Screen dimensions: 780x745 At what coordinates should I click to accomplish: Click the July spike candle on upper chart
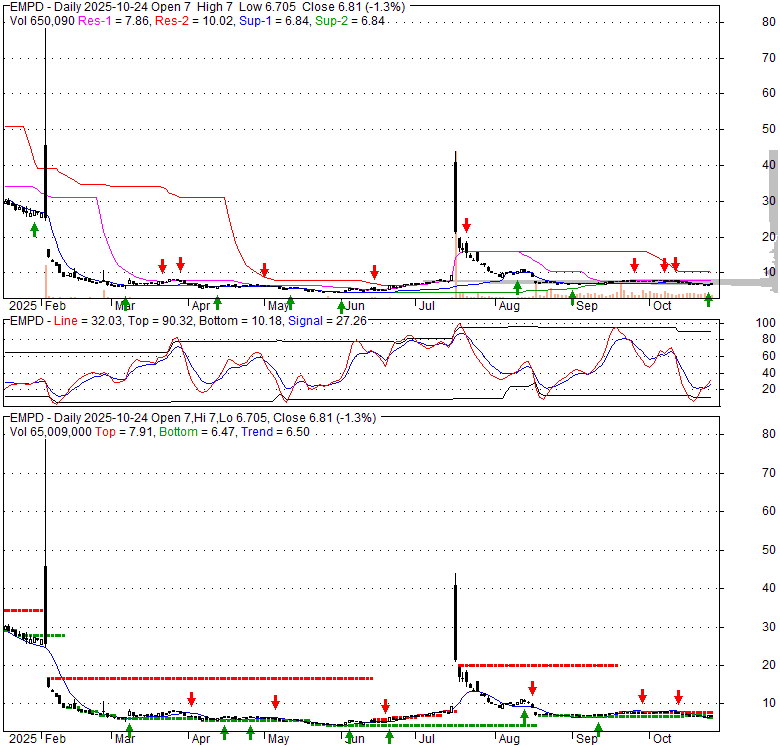(x=456, y=196)
